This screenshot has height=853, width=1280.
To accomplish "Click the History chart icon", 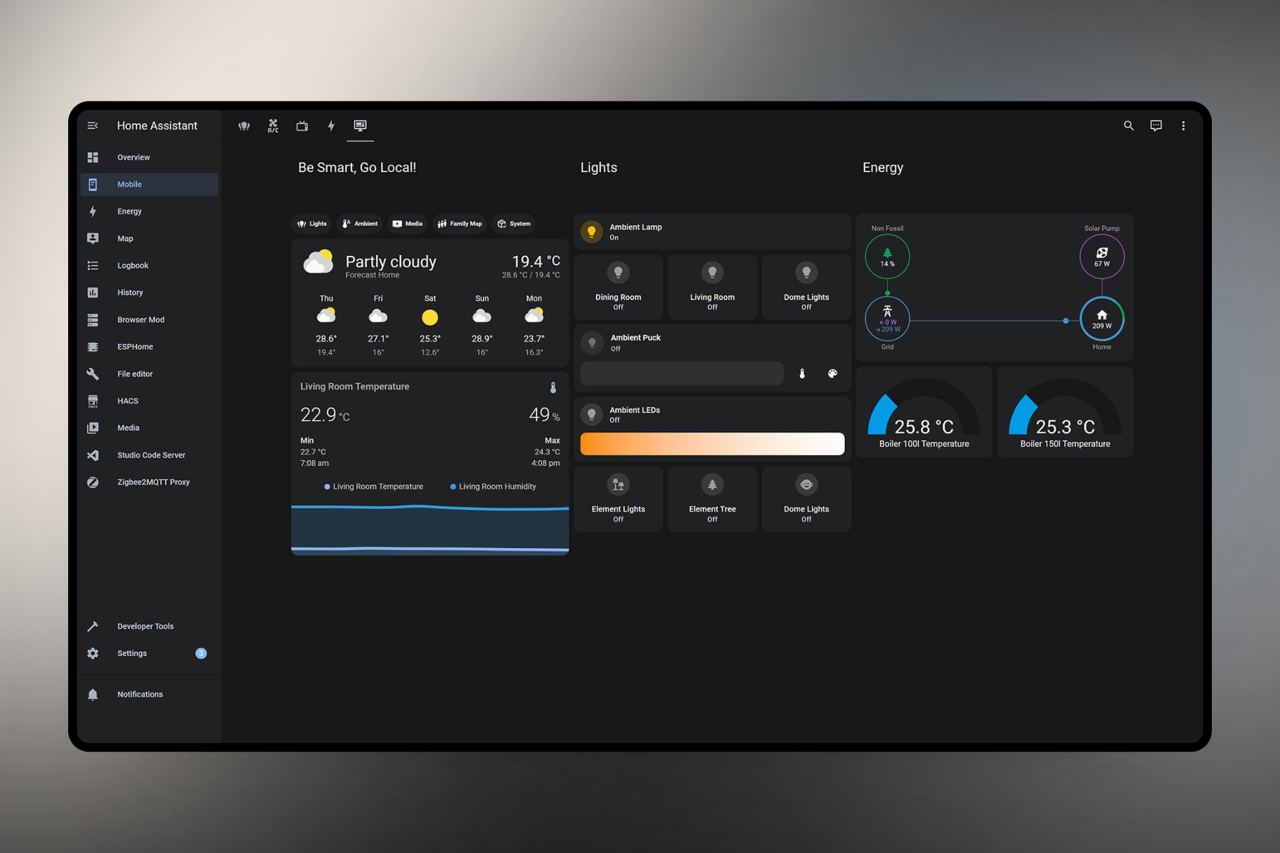I will pyautogui.click(x=93, y=292).
